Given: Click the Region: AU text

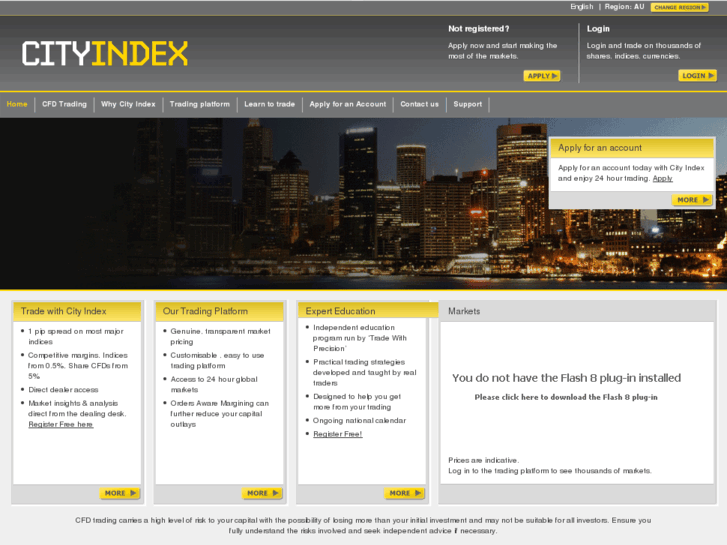Looking at the screenshot, I should point(624,6).
